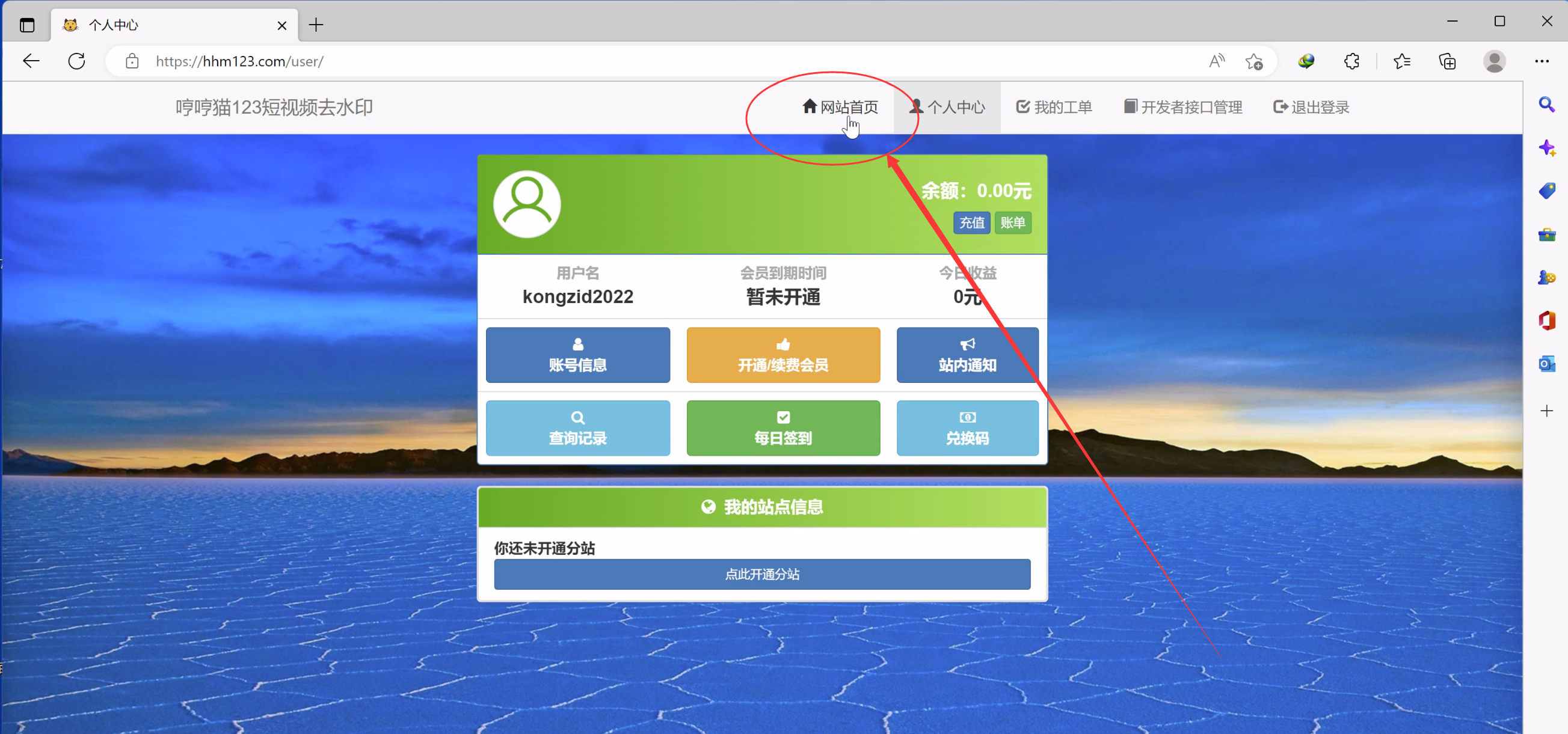Screen dimensions: 1568x734
Task: Open 我的工单 navigation item
Action: pos(1054,108)
